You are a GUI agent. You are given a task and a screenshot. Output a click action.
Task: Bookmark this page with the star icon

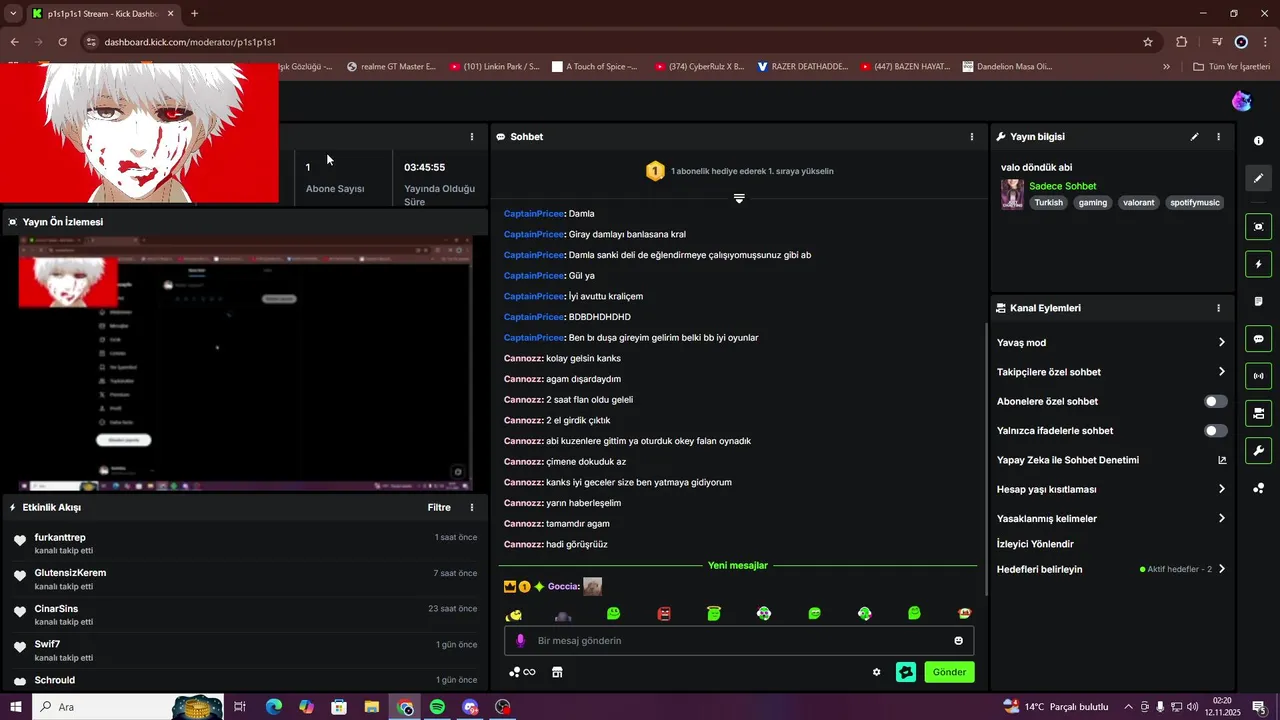point(1148,42)
